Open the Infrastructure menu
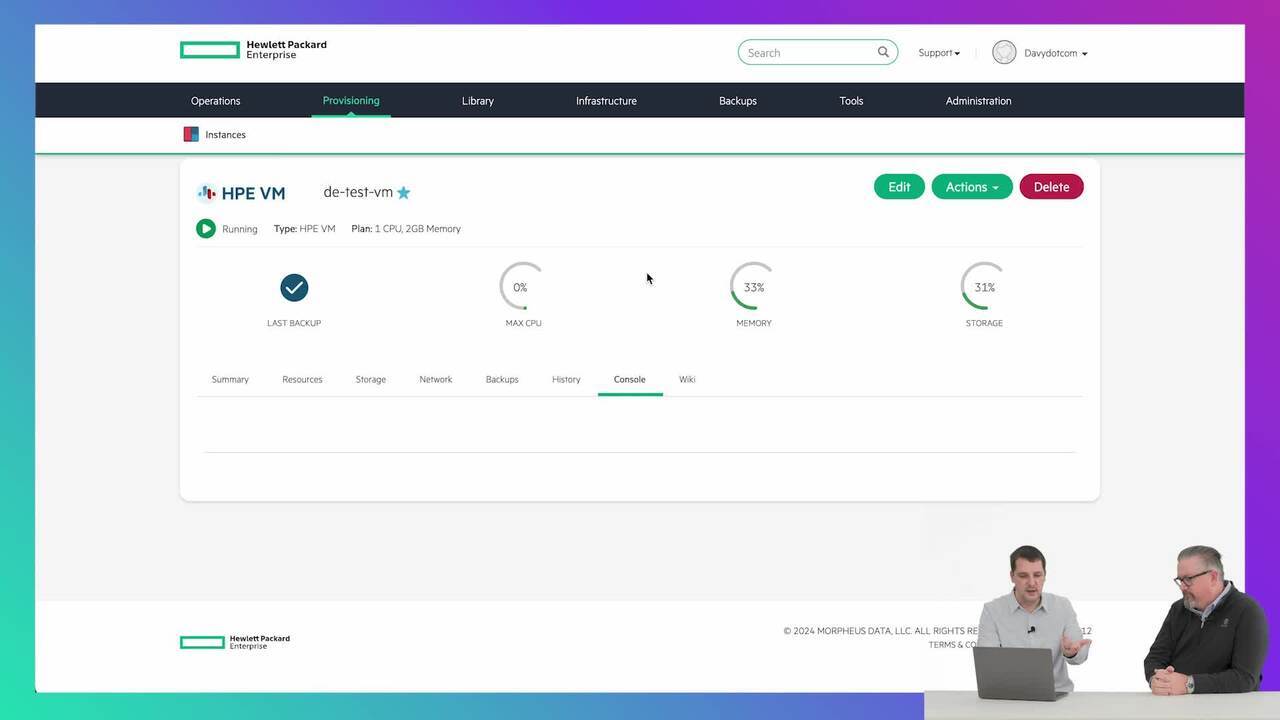This screenshot has height=720, width=1280. coord(606,101)
